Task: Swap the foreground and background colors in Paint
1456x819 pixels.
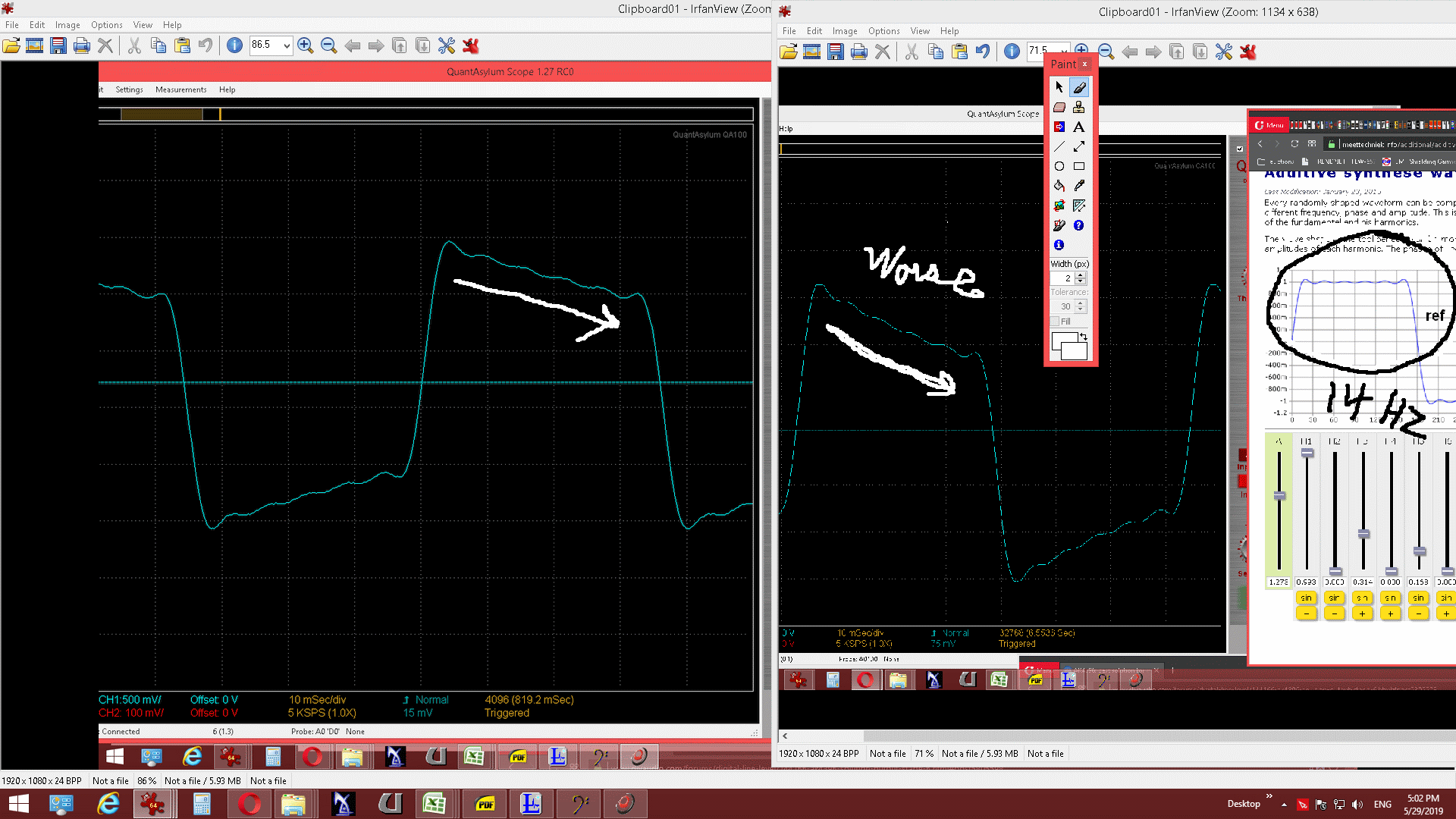Action: 1084,337
